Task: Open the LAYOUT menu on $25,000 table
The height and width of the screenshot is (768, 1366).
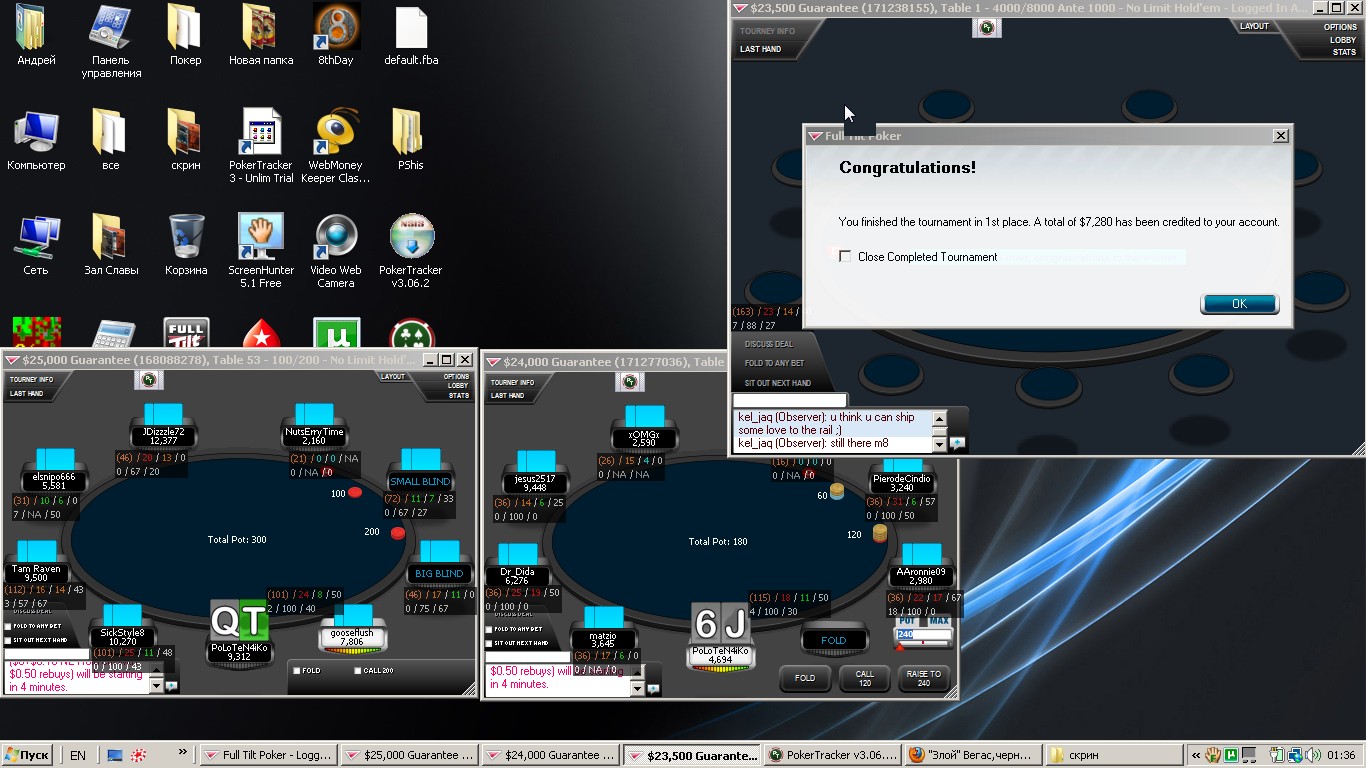Action: click(393, 377)
